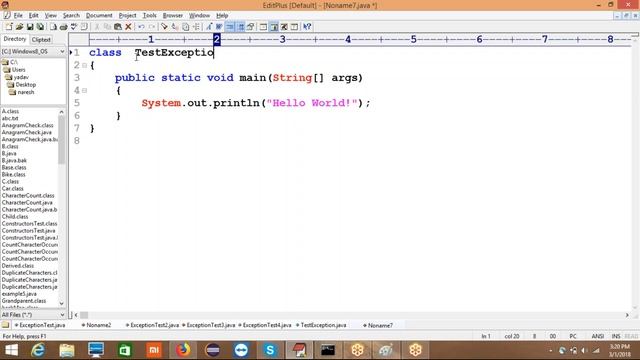Open Firefox from the Windows taskbar
Image resolution: width=640 pixels, height=360 pixels.
[x=183, y=350]
